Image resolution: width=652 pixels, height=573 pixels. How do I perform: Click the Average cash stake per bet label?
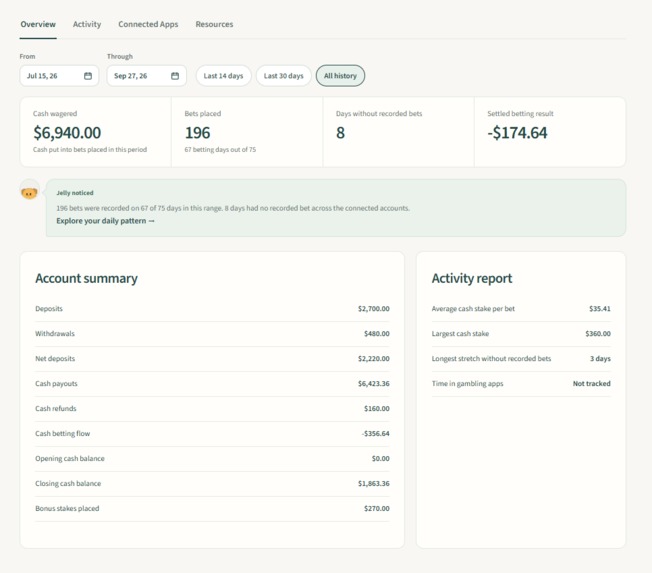(473, 309)
